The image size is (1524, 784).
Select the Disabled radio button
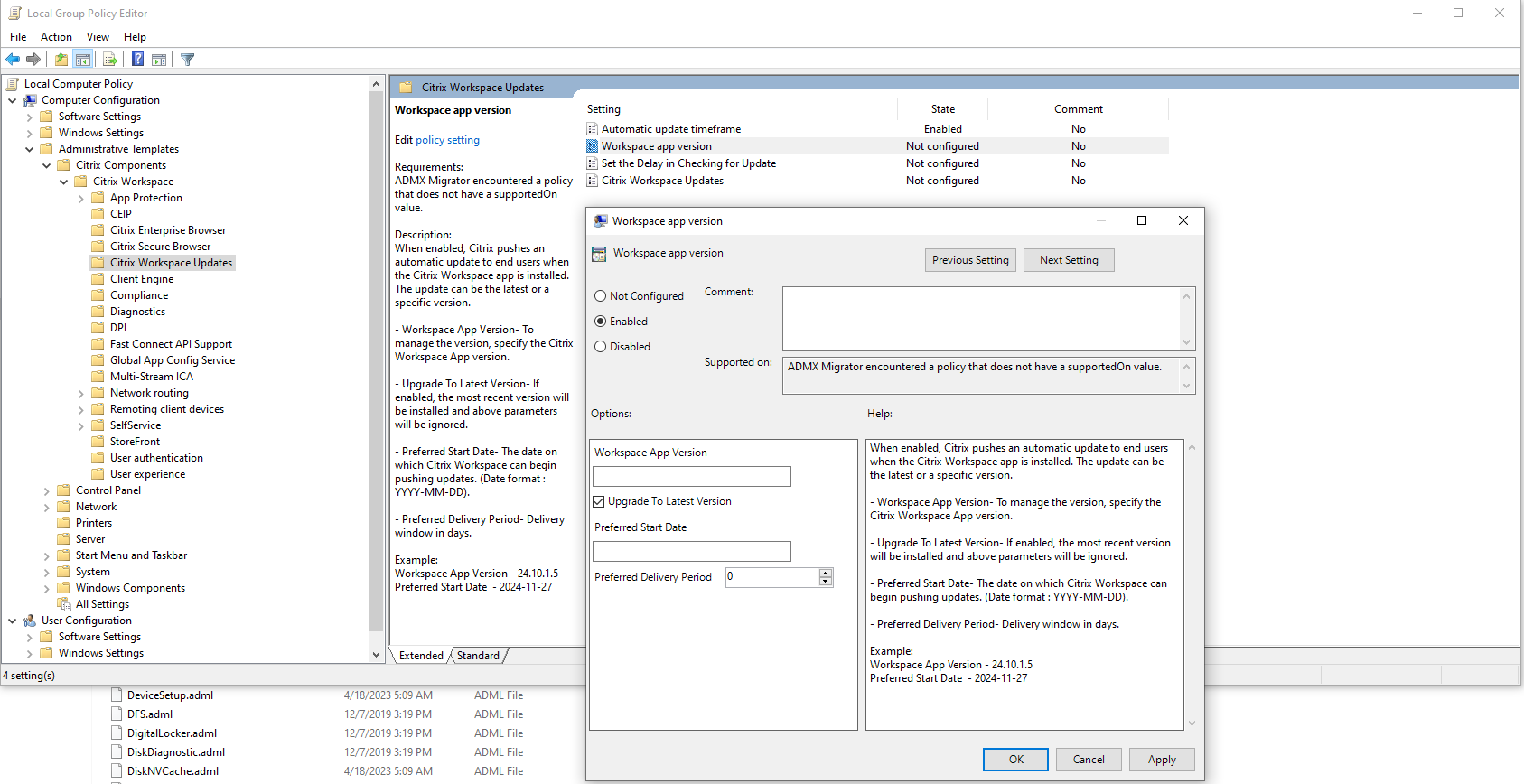coord(601,347)
